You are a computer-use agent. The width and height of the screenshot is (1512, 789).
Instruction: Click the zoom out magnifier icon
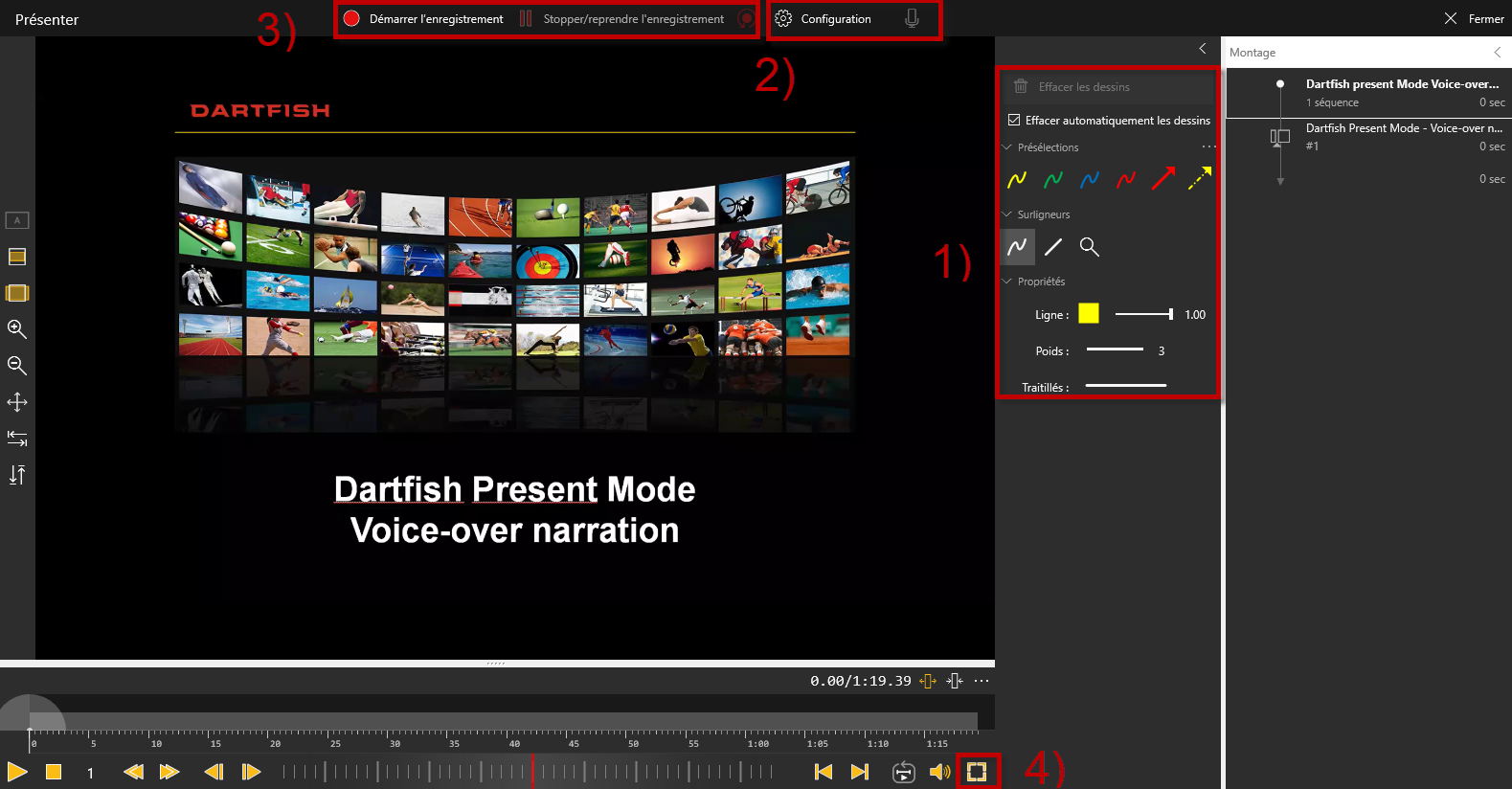[x=17, y=366]
